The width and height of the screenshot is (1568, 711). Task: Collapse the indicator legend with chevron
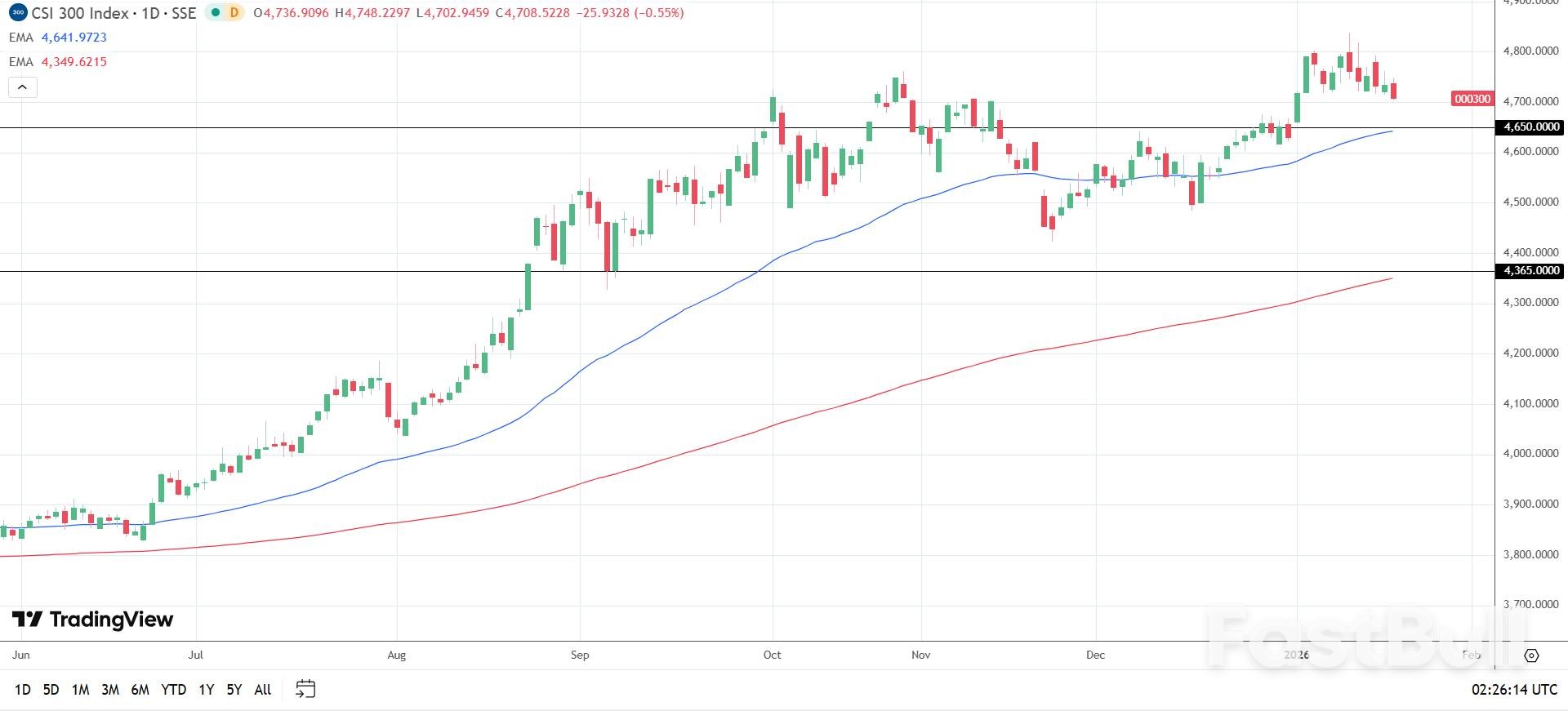23,87
